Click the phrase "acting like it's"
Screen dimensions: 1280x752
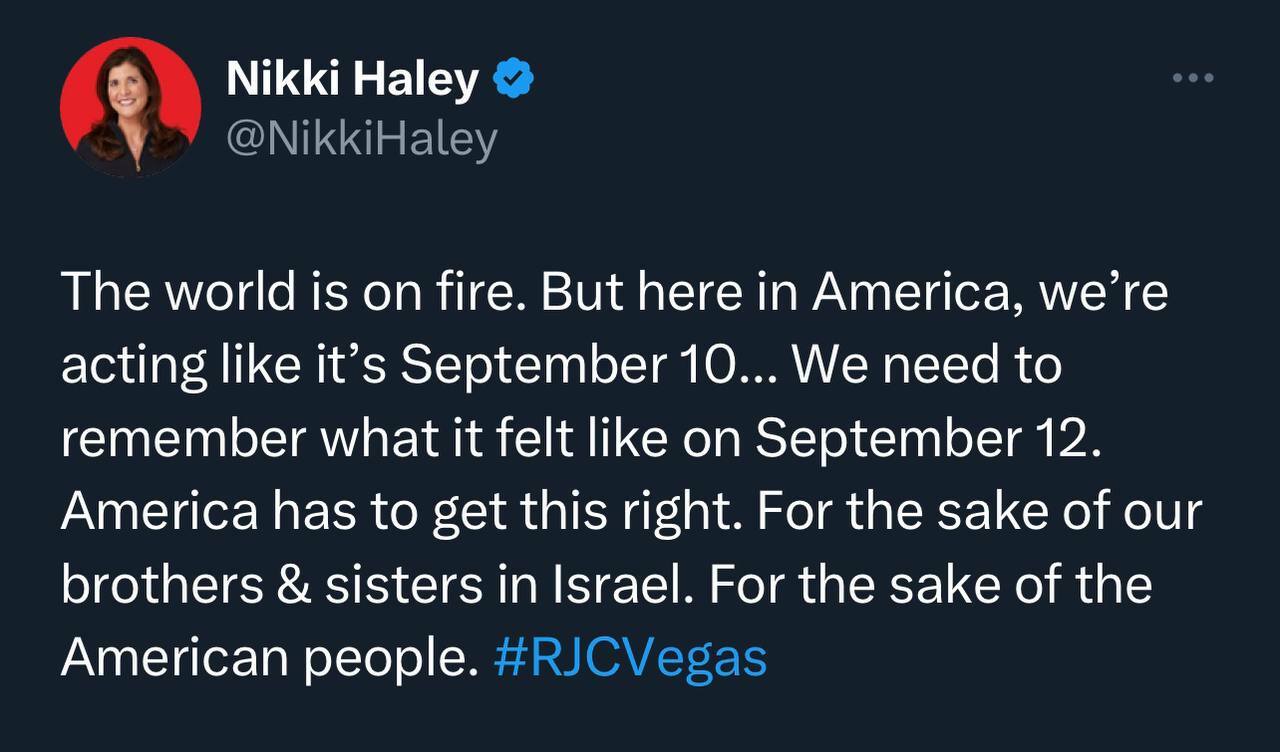coord(225,367)
